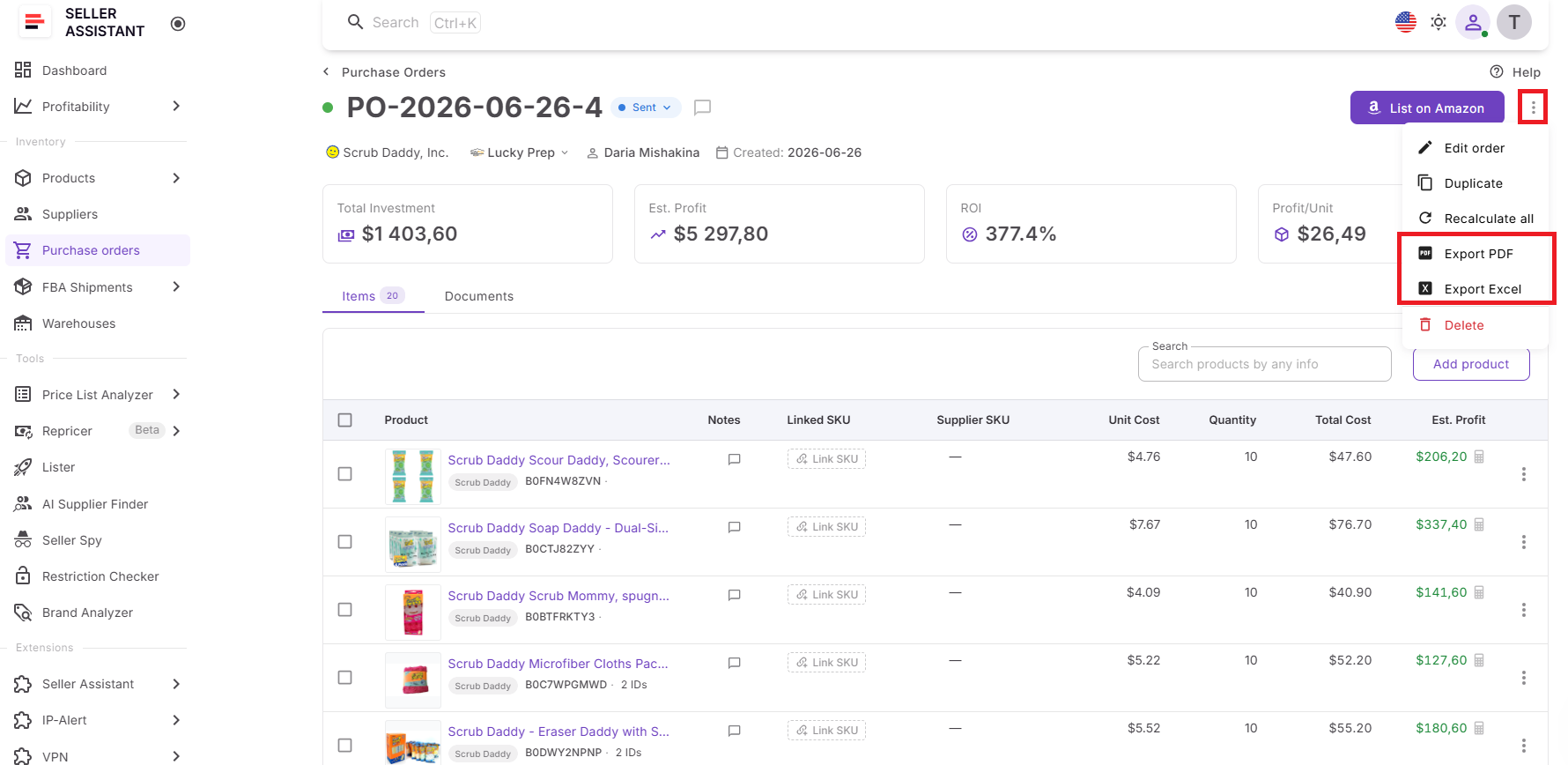Open the three-dot order actions menu
Viewport: 1568px width, 765px height.
tap(1534, 108)
